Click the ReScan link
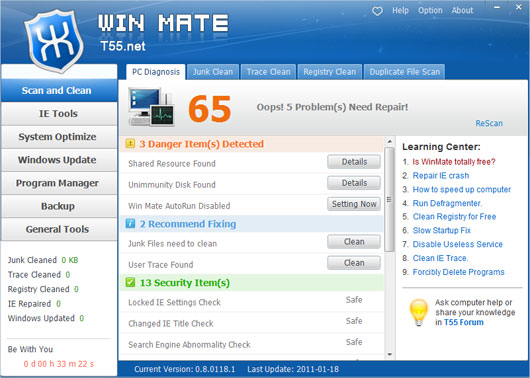The width and height of the screenshot is (530, 378). tap(489, 123)
